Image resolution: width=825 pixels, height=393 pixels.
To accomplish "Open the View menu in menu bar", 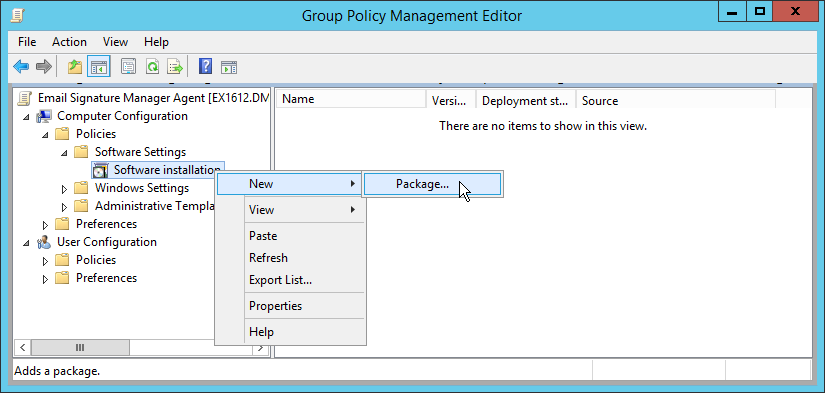I will point(115,42).
